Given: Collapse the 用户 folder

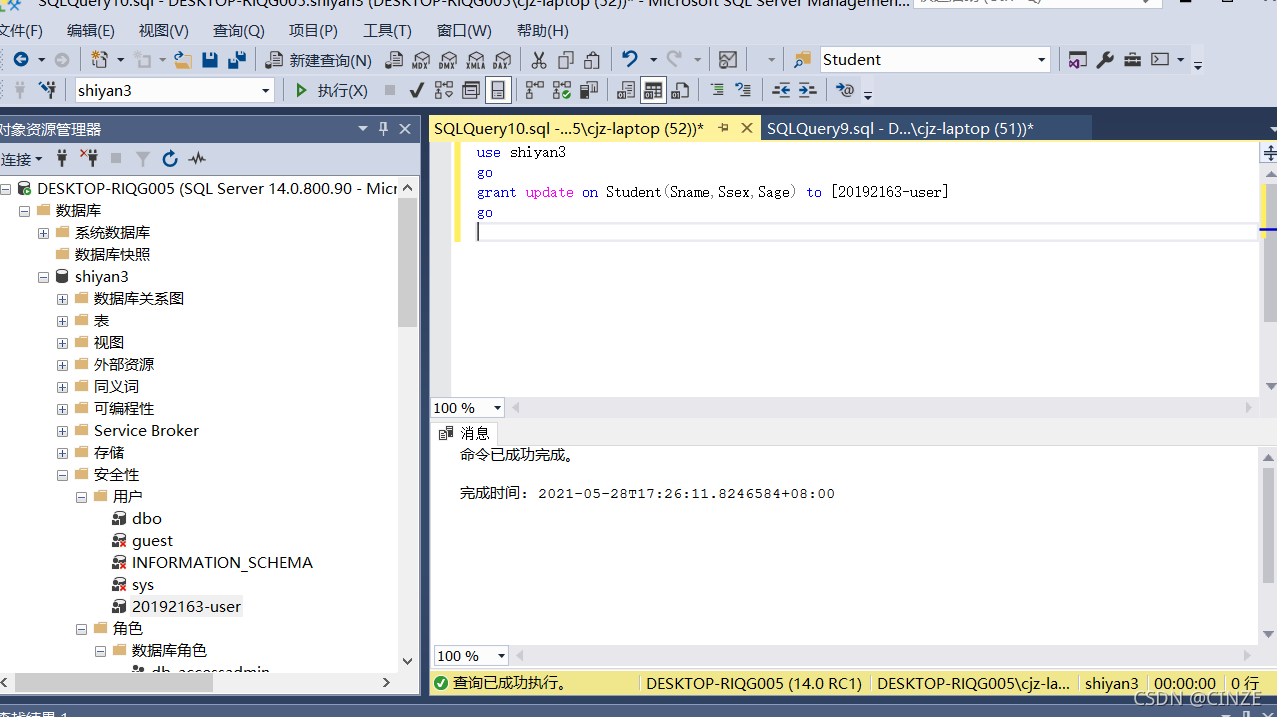Looking at the screenshot, I should [81, 497].
